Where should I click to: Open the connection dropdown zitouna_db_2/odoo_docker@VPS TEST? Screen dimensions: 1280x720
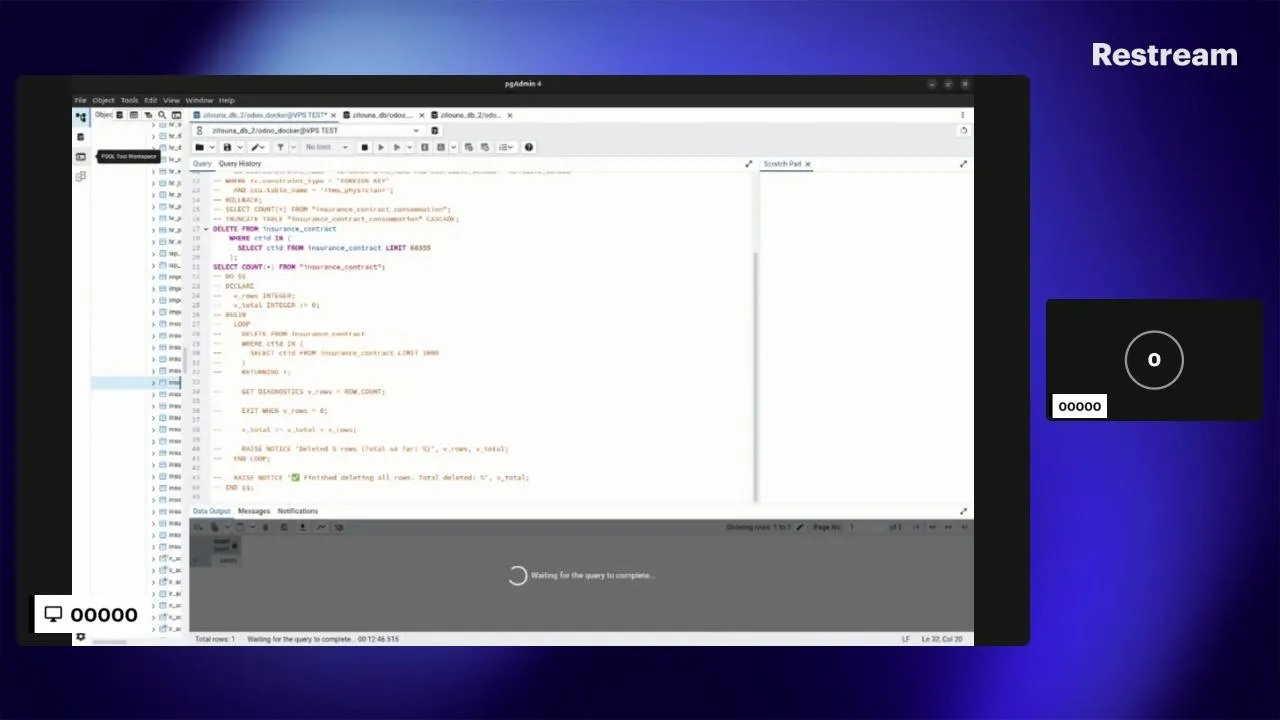pos(315,130)
